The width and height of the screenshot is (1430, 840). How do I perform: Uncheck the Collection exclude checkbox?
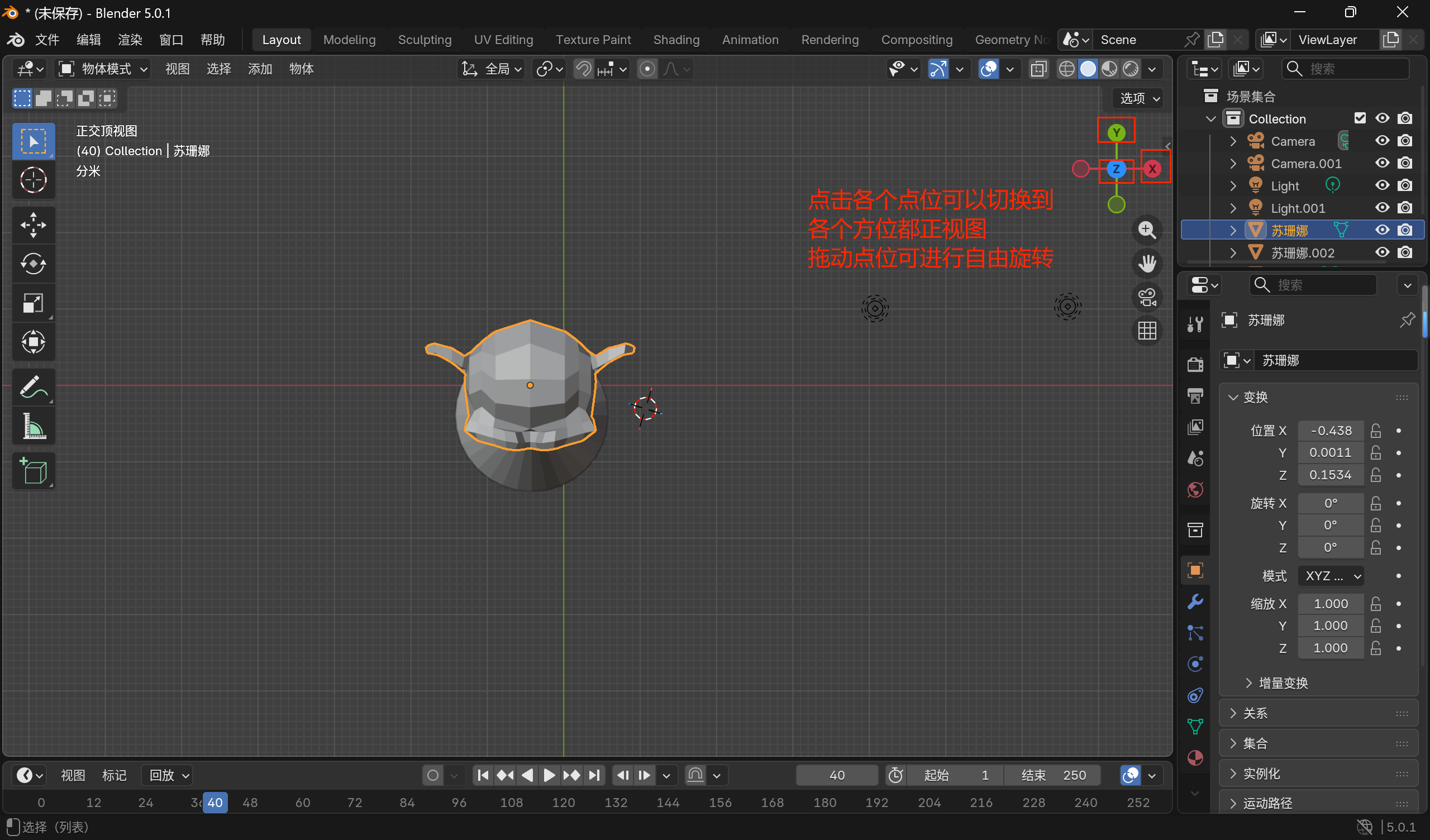click(1360, 118)
